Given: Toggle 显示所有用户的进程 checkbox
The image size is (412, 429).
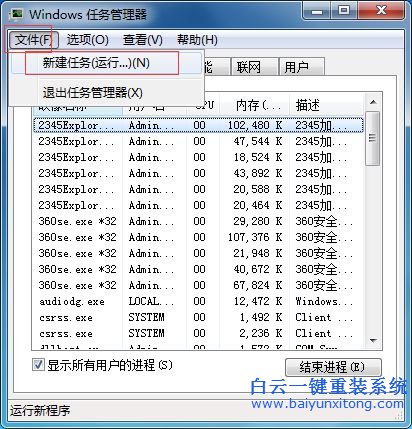Looking at the screenshot, I should (38, 365).
